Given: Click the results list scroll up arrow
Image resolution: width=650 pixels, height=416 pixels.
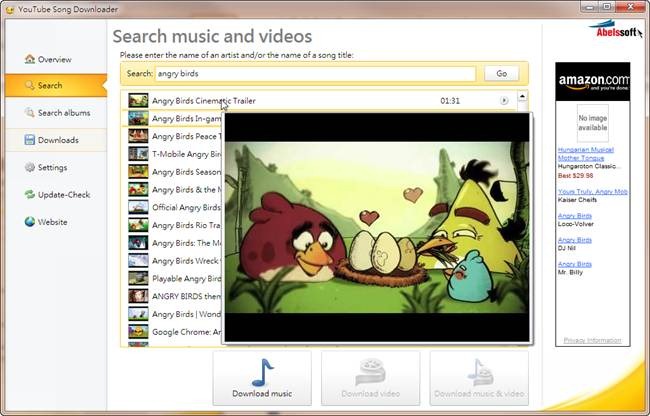Looking at the screenshot, I should [x=522, y=96].
